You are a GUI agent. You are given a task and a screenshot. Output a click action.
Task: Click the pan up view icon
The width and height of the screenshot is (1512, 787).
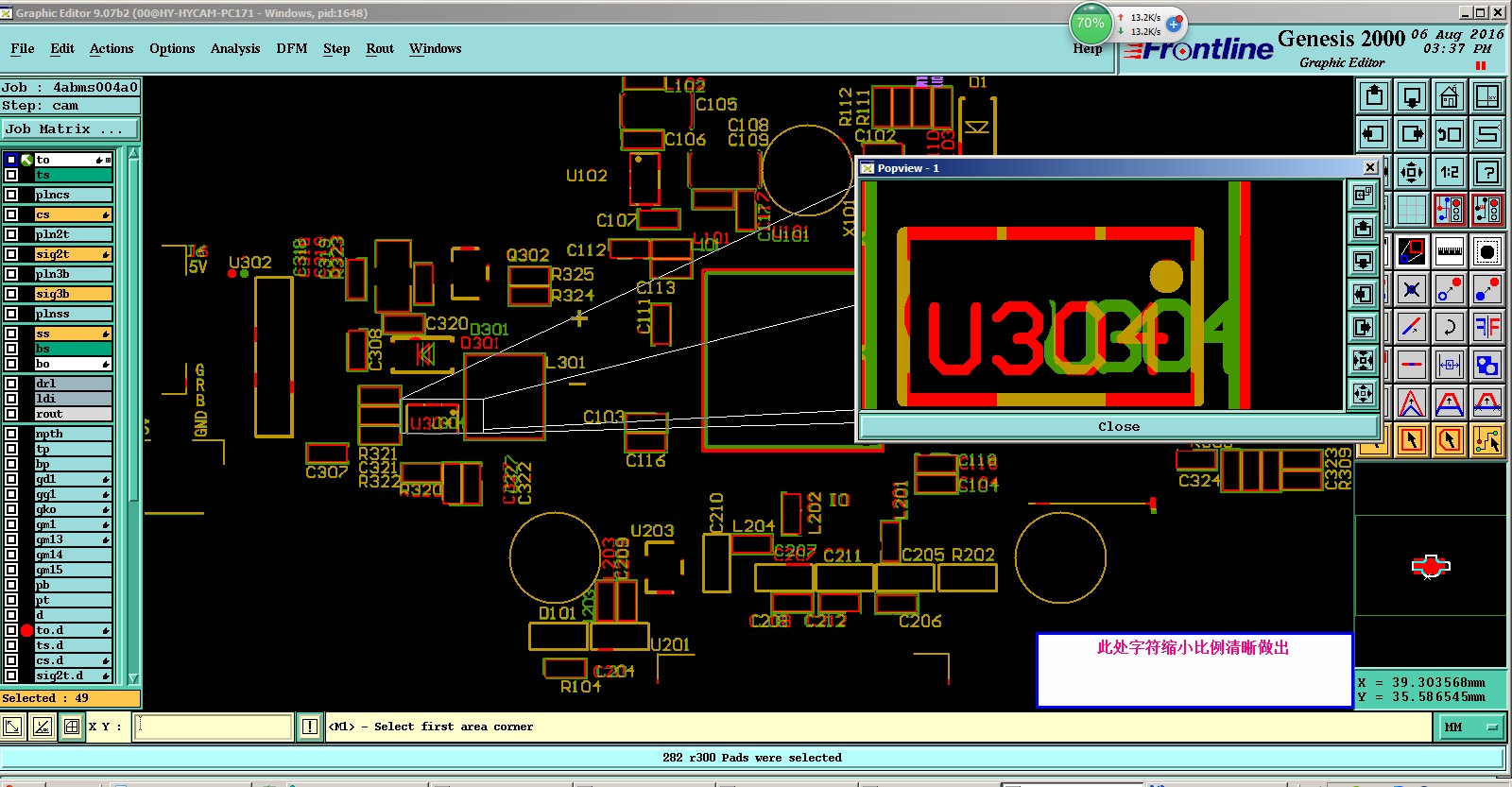[x=1374, y=96]
